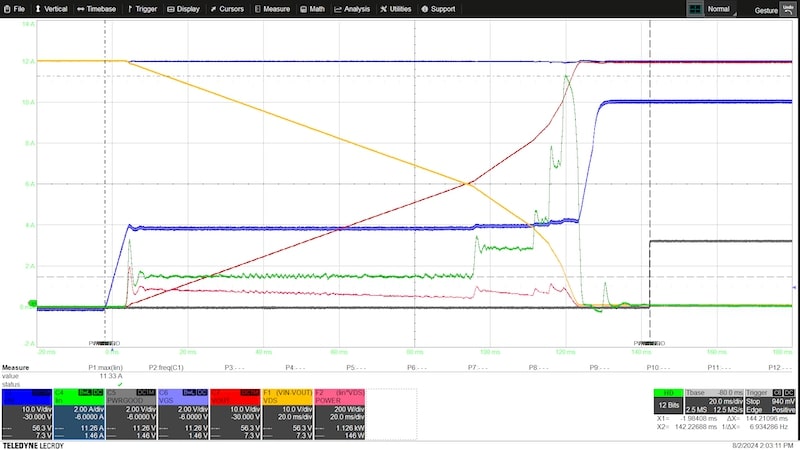Open the Trigger descriptor box
The width and height of the screenshot is (800, 450).
(x=770, y=401)
